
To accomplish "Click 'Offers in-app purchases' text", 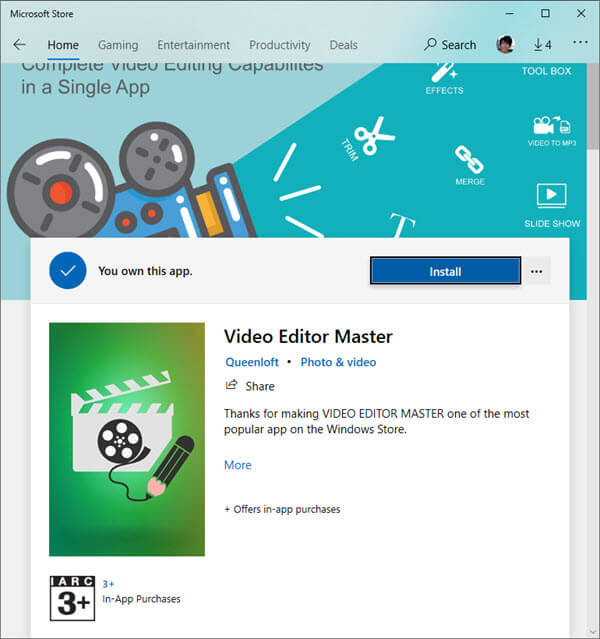I will [282, 509].
